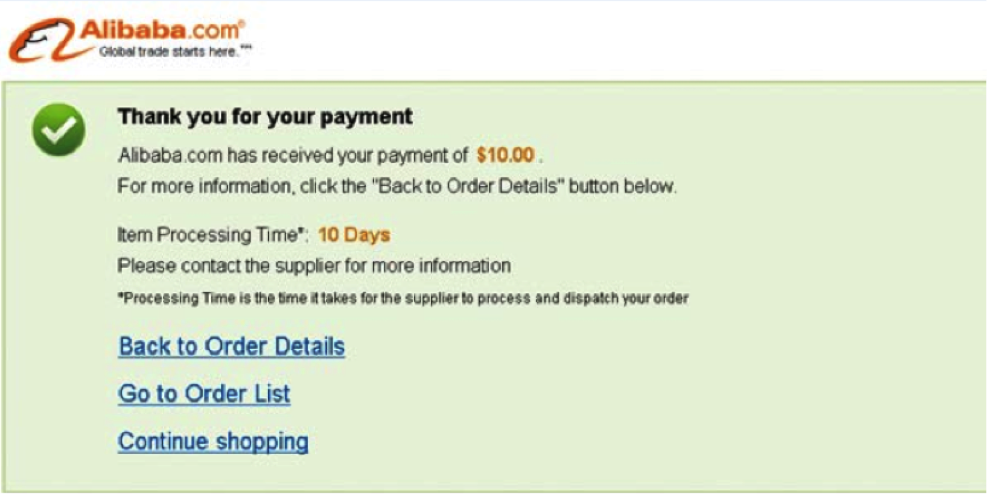Click the small Processing Time footnote text

pyautogui.click(x=403, y=299)
